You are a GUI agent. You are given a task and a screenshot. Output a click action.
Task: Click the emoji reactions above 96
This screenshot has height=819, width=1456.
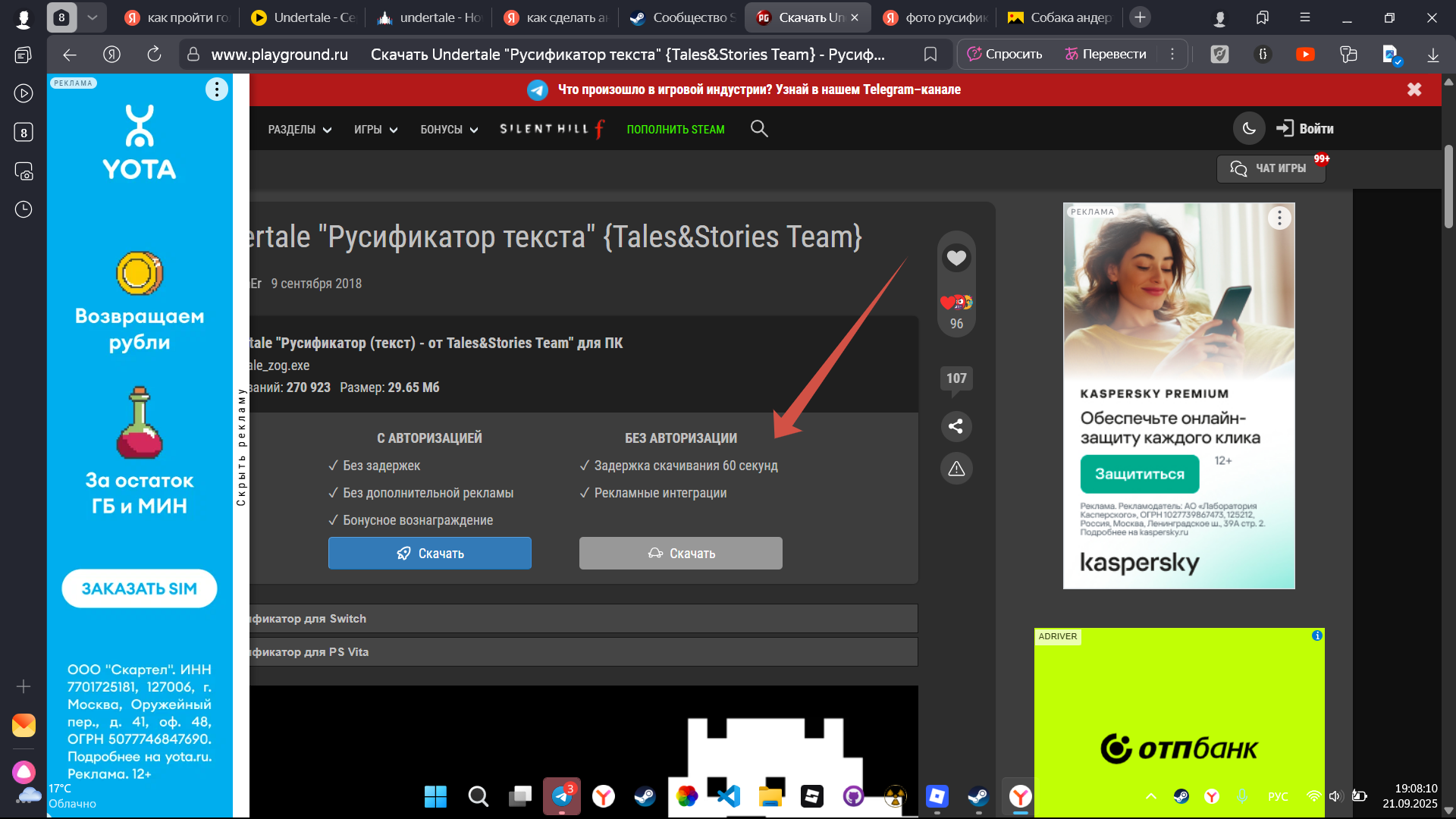(x=956, y=303)
